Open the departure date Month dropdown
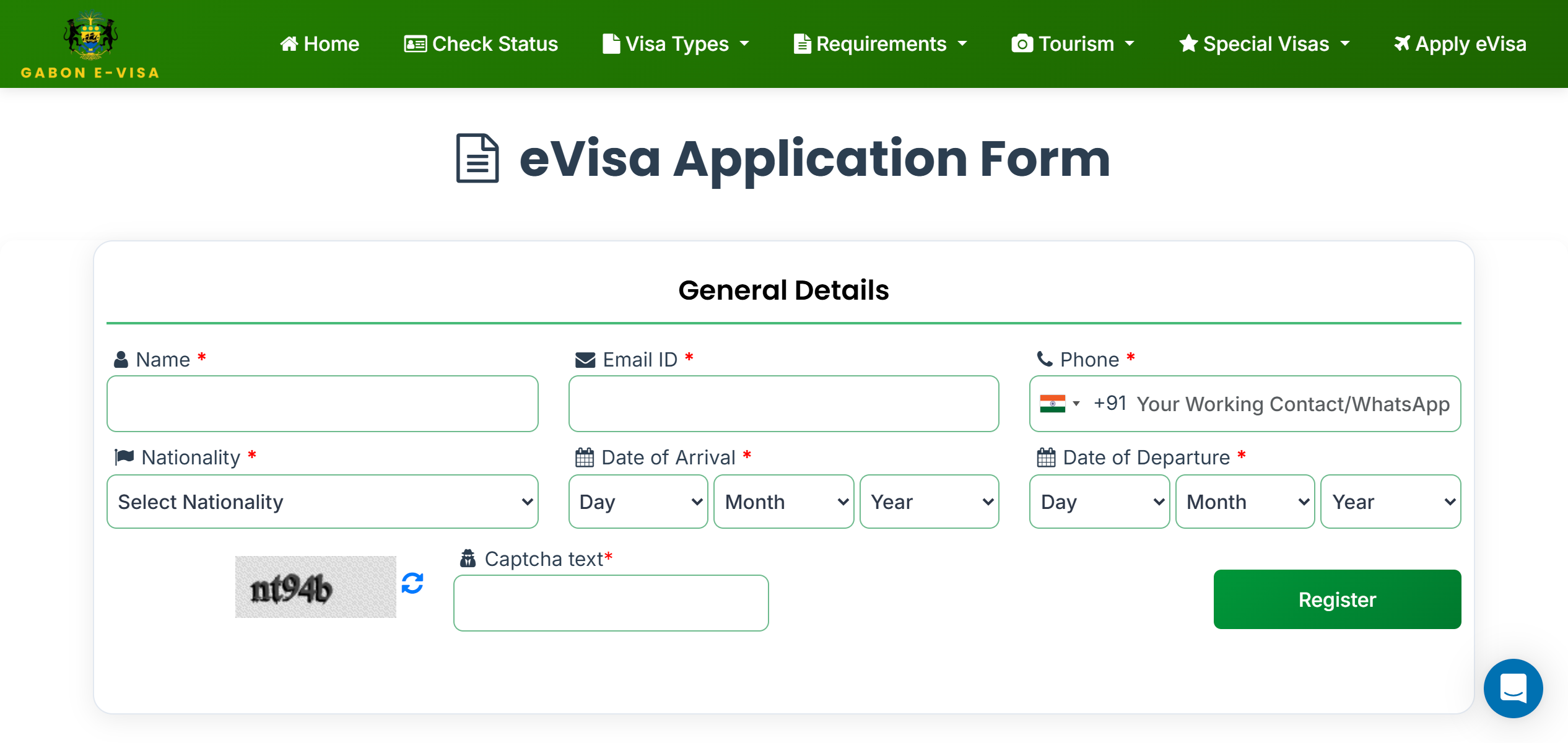Screen dimensions: 1568x743 1245,502
